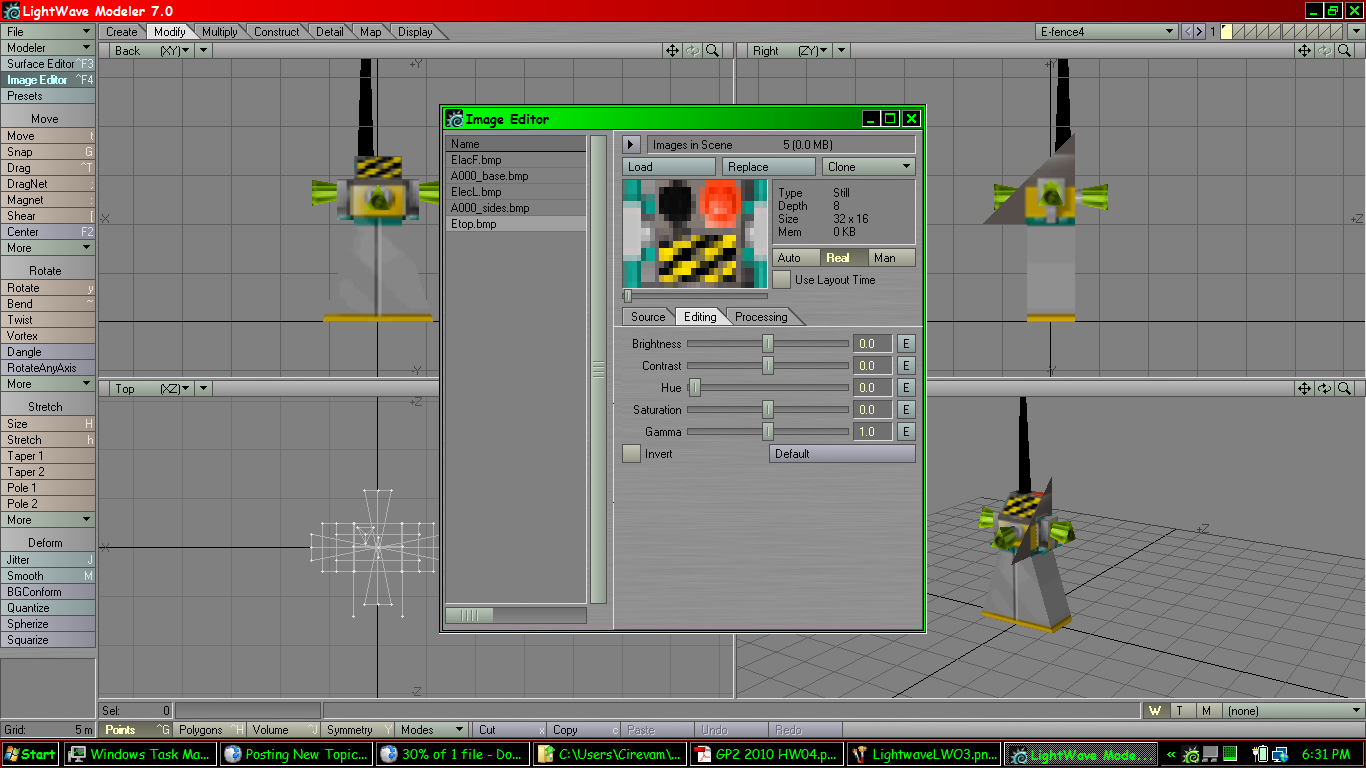Click rotate icon in Right viewport header

(1325, 50)
